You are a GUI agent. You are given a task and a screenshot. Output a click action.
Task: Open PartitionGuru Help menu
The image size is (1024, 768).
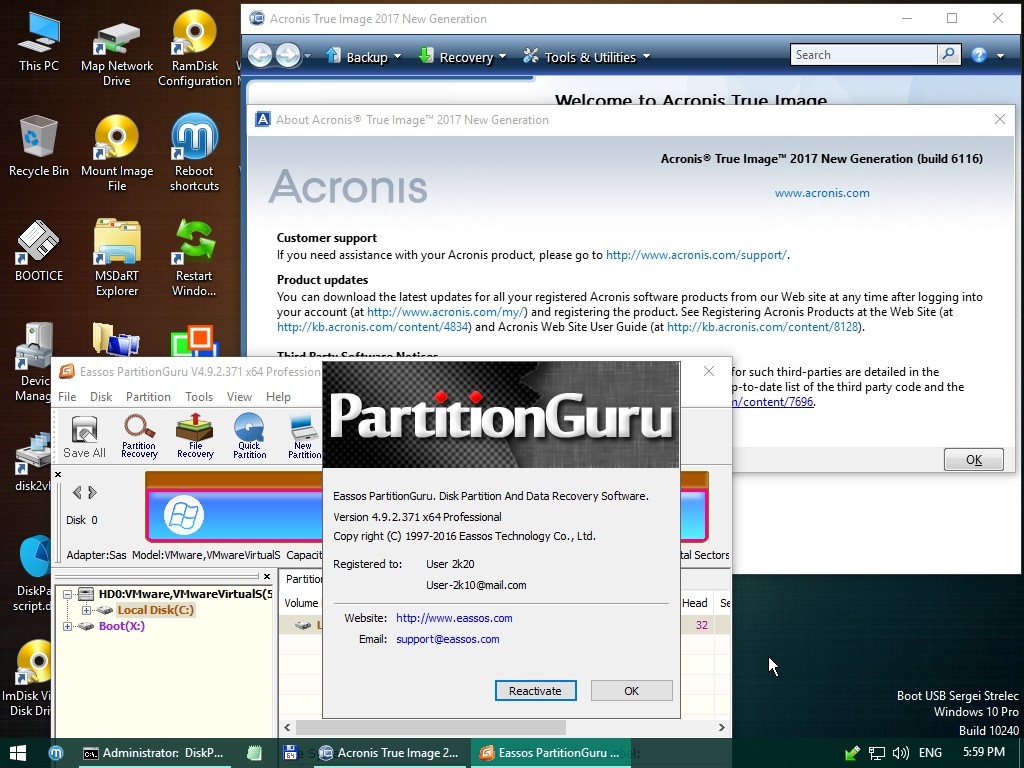click(x=278, y=396)
